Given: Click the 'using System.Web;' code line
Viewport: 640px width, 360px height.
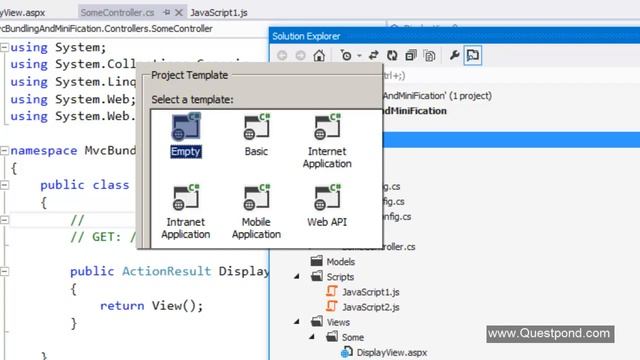Looking at the screenshot, I should click(x=73, y=99).
